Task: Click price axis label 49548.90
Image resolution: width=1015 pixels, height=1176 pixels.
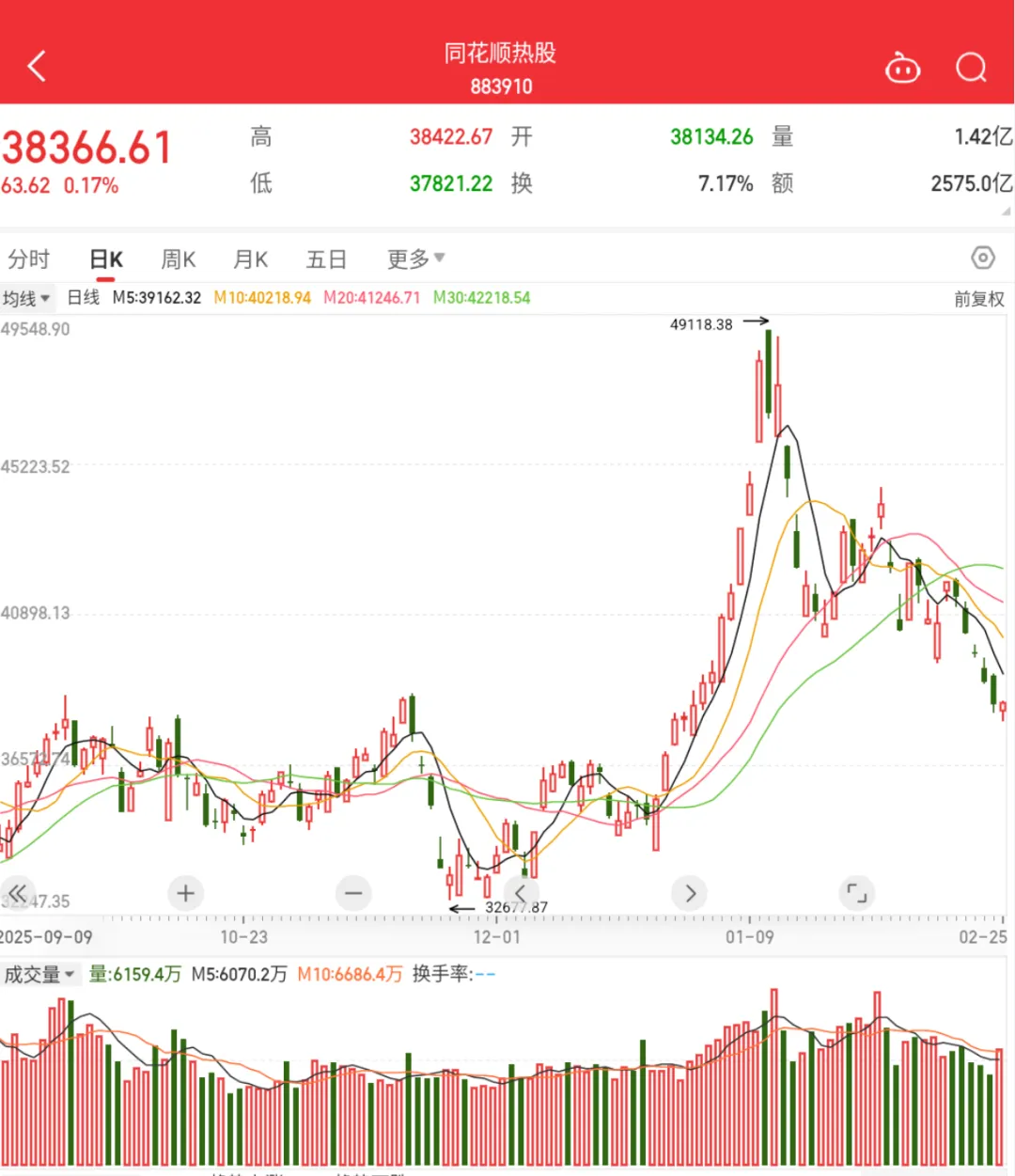Action: 36,330
